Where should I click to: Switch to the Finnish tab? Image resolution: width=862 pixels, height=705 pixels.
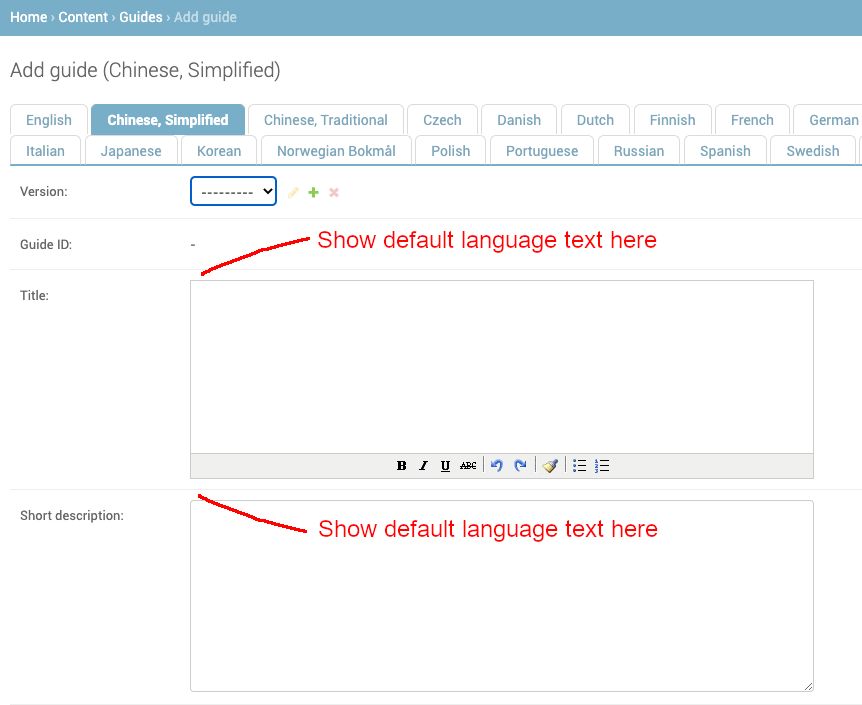pyautogui.click(x=672, y=120)
